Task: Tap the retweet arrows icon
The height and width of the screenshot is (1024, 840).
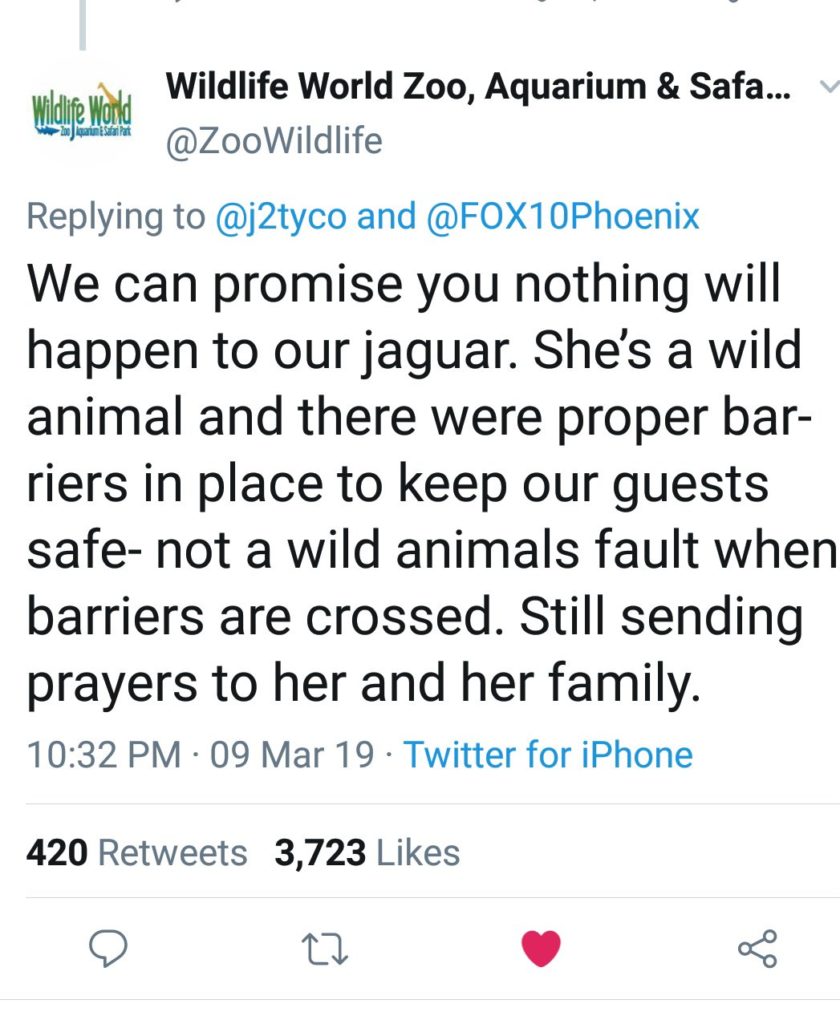Action: (325, 950)
